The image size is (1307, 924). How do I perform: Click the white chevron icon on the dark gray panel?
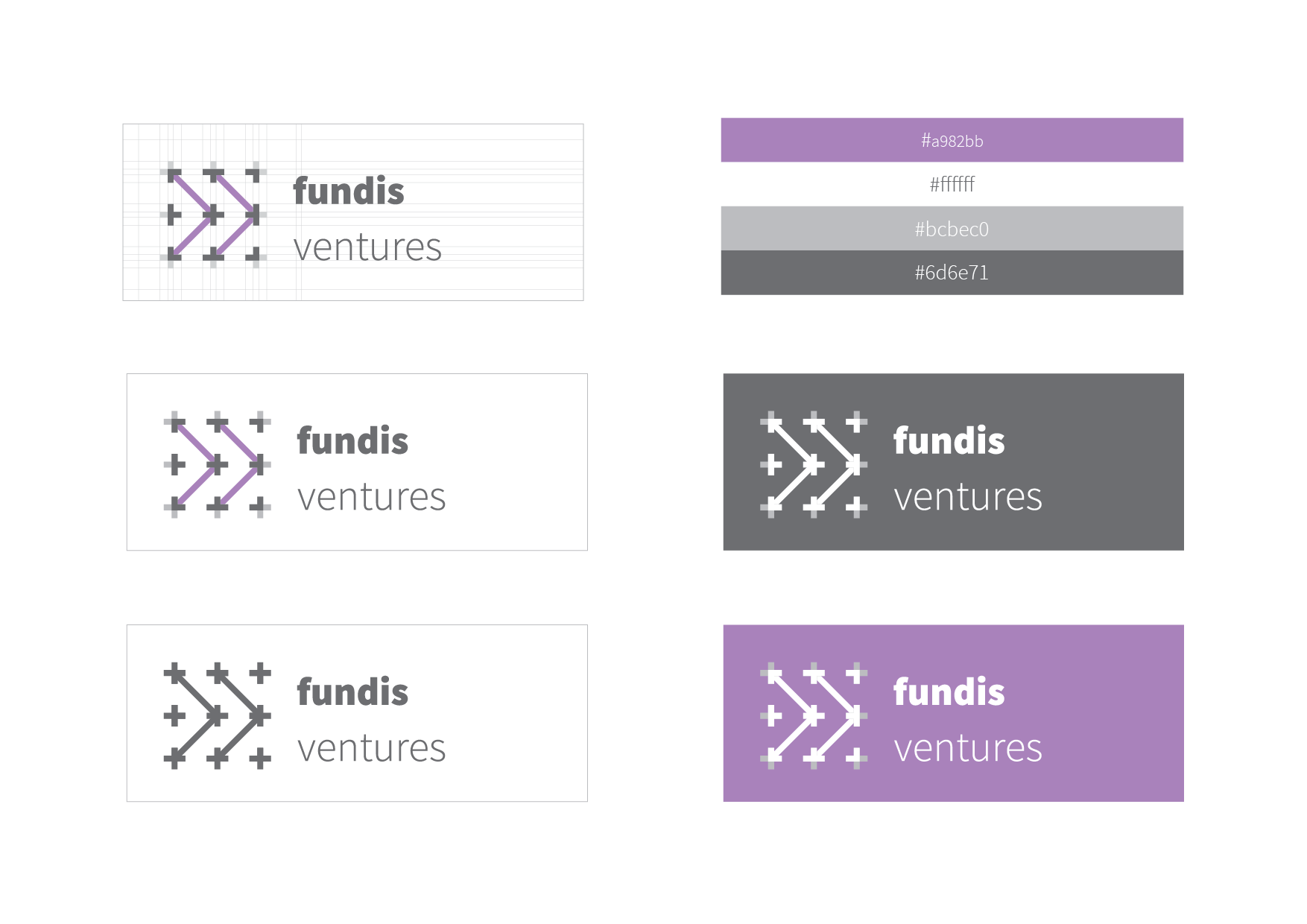(814, 464)
